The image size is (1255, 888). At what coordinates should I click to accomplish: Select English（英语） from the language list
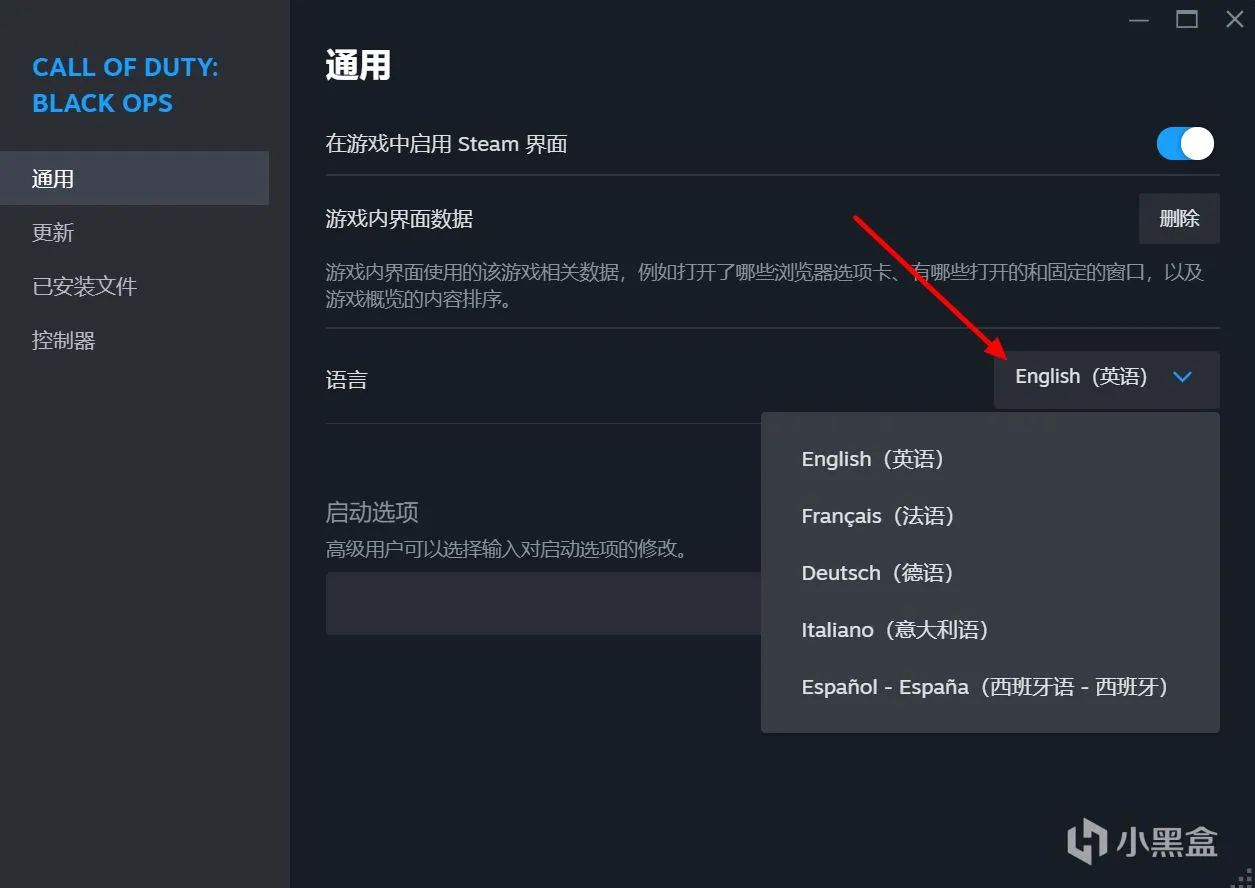990,459
